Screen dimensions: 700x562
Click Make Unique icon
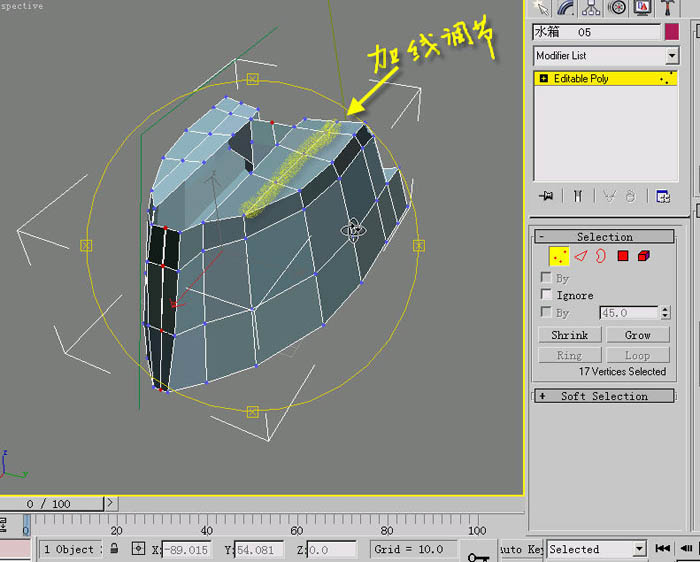(609, 196)
